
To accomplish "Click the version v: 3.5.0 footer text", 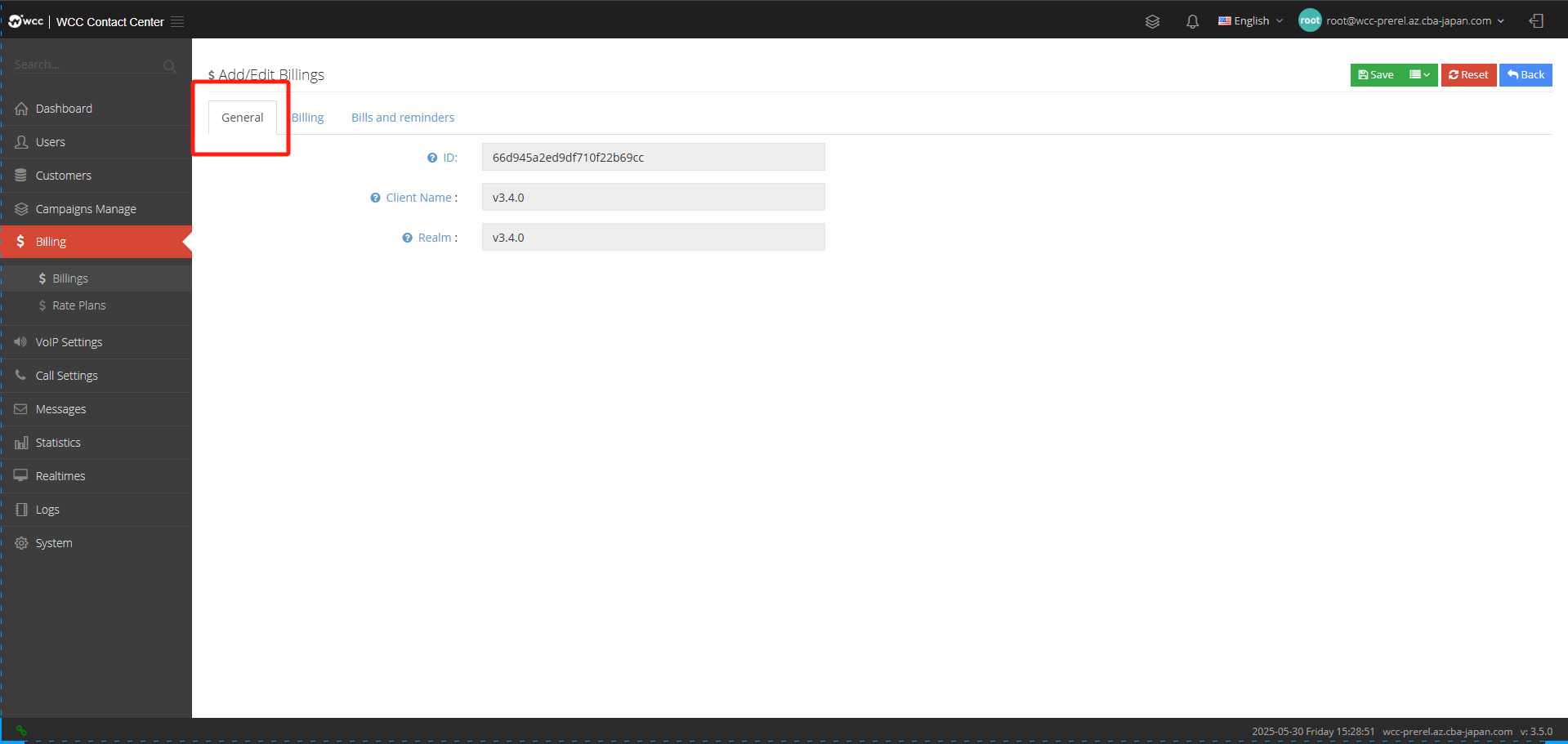I will (1536, 732).
